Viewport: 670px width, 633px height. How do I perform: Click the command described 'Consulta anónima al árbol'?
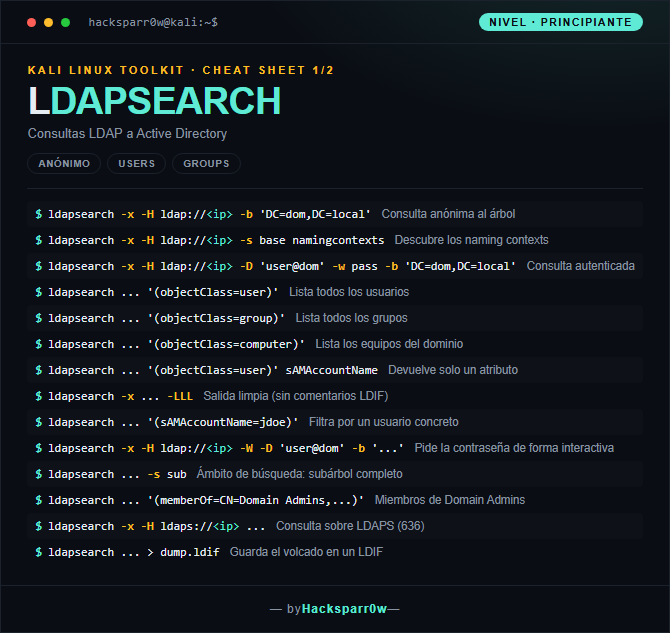pos(203,214)
